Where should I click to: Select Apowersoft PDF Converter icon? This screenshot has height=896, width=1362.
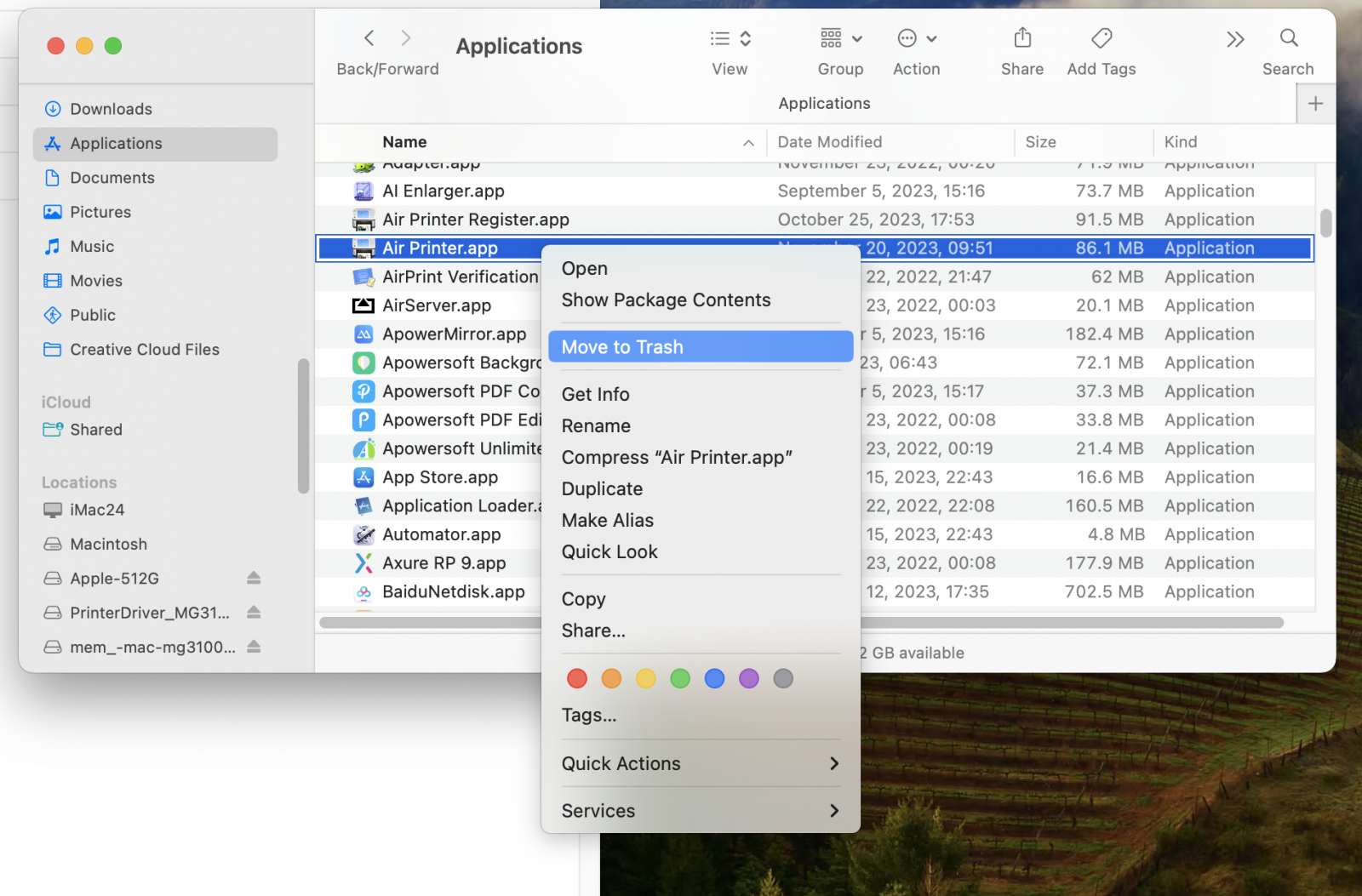coord(363,391)
